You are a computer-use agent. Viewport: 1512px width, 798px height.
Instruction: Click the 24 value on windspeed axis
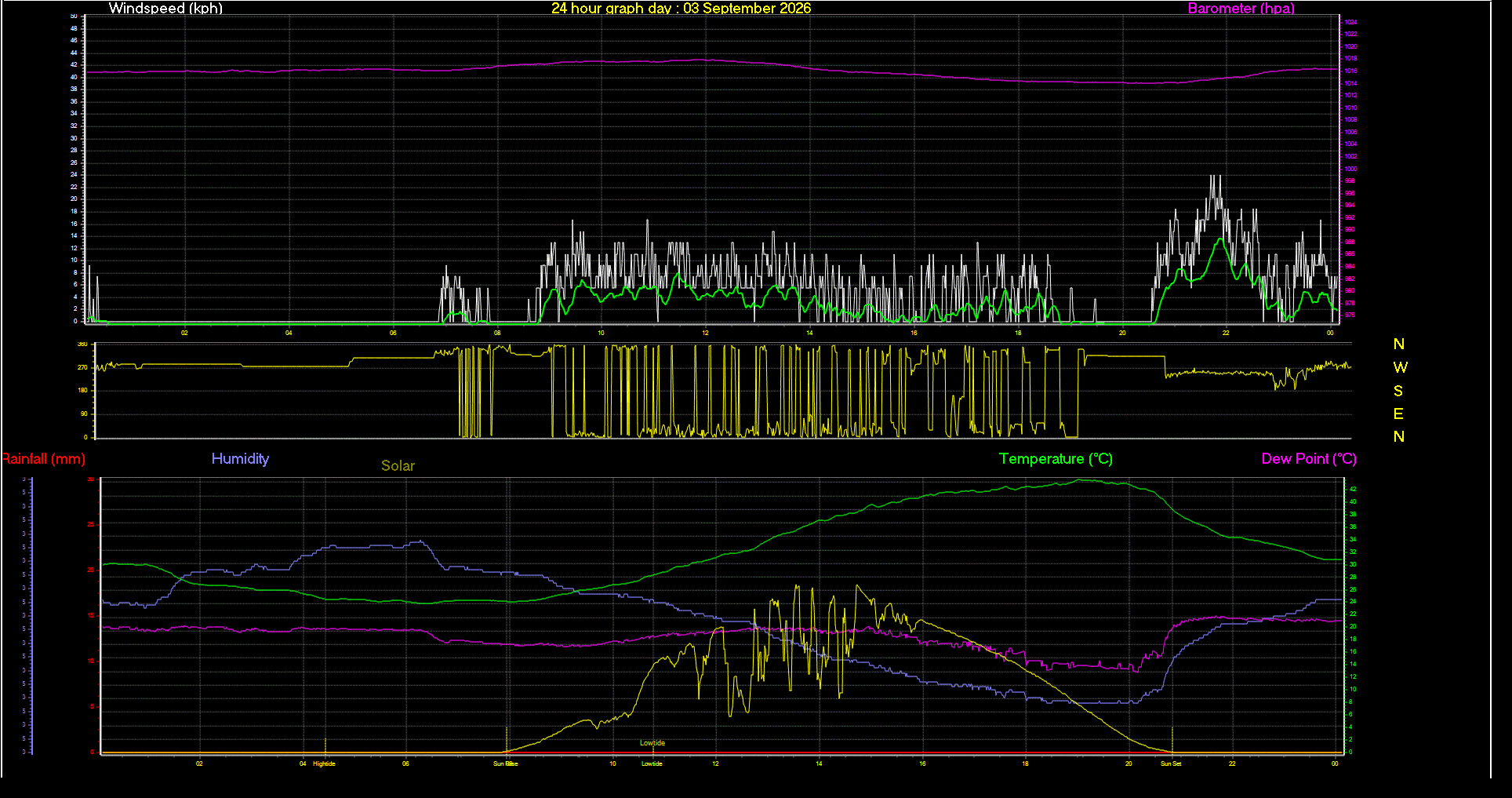[75, 174]
